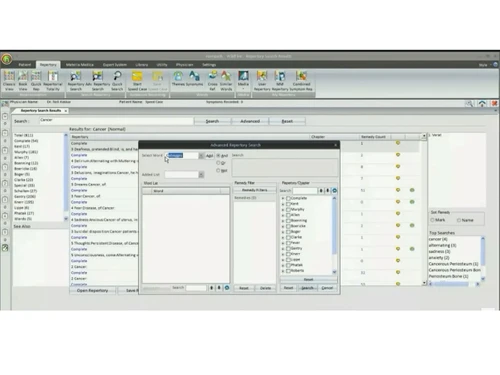Select the Not radio button

(x=218, y=170)
